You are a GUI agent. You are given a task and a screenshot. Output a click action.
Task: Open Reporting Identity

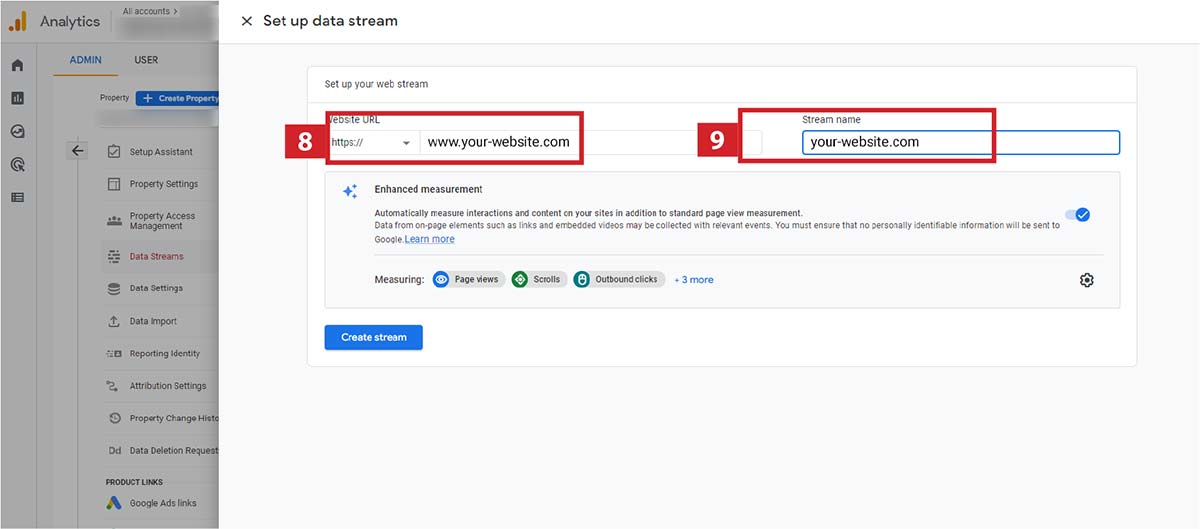(165, 353)
